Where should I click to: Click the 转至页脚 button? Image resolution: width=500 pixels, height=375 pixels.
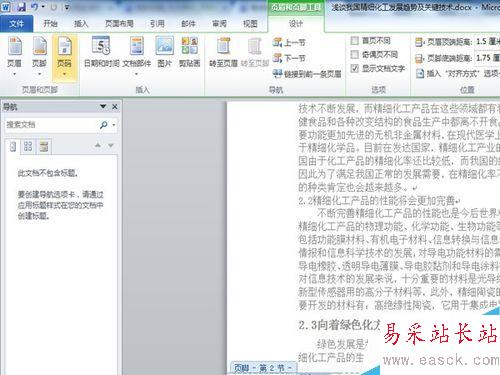coord(255,52)
